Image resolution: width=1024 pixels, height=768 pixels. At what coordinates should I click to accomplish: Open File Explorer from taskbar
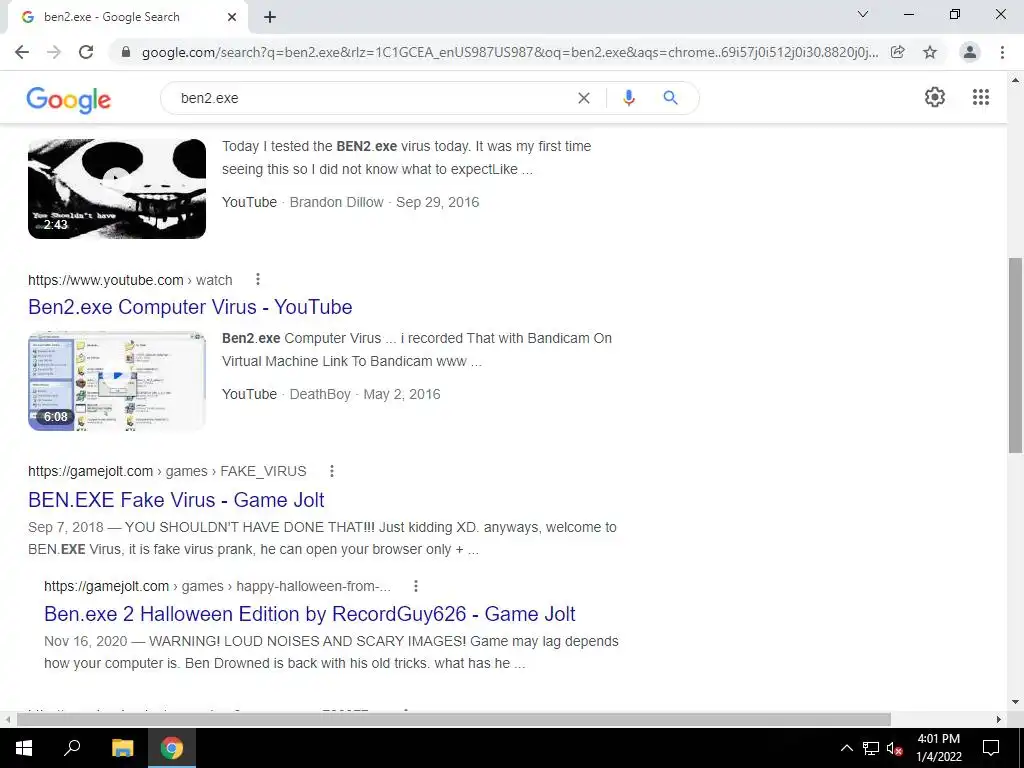pos(122,748)
